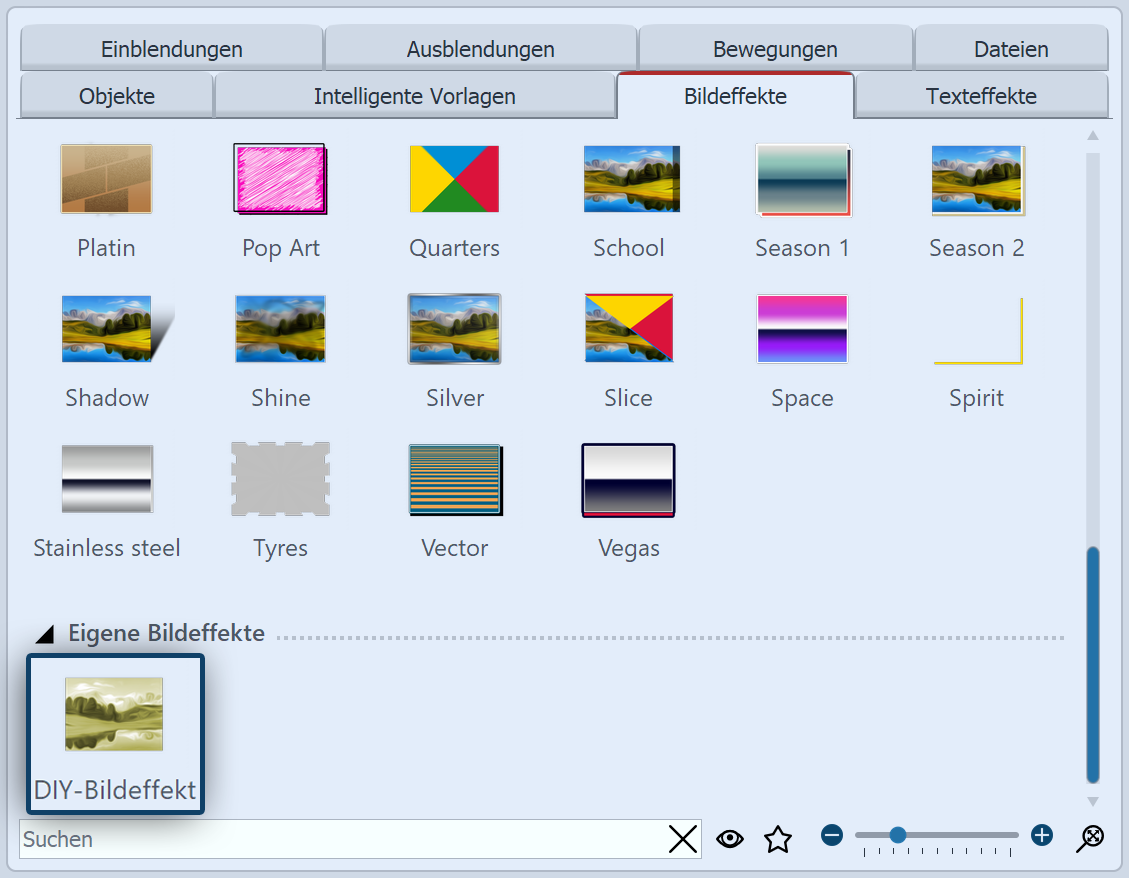This screenshot has height=878, width=1129.
Task: Click the thumbnail size slider
Action: pyautogui.click(x=898, y=834)
